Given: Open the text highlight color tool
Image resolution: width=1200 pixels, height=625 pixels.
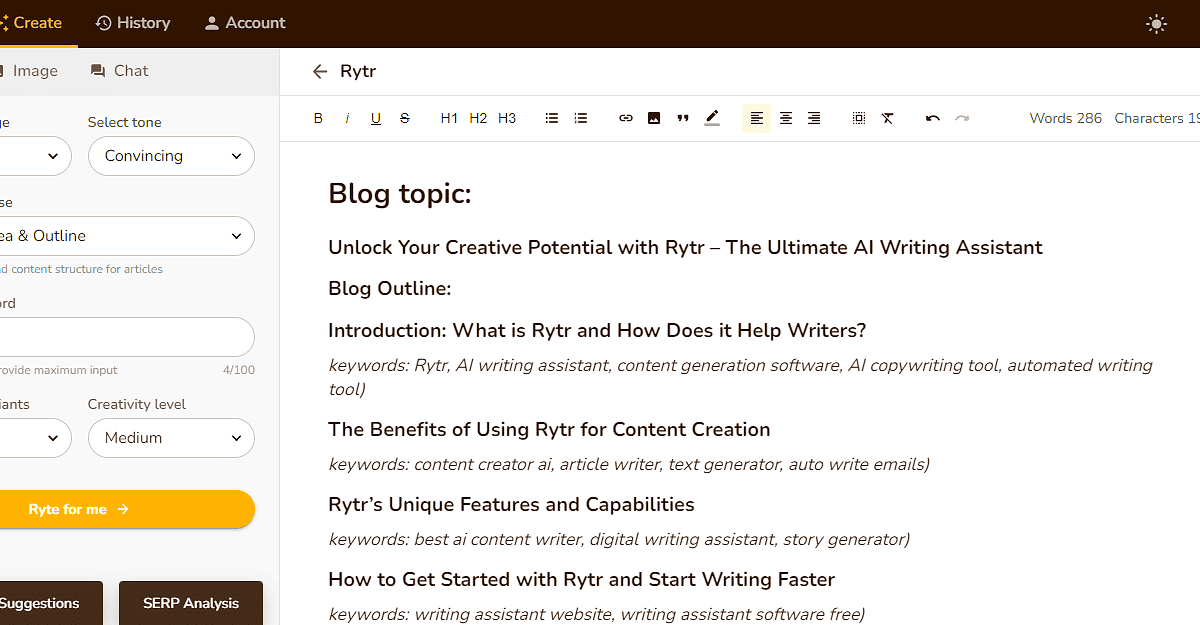Looking at the screenshot, I should (x=712, y=117).
